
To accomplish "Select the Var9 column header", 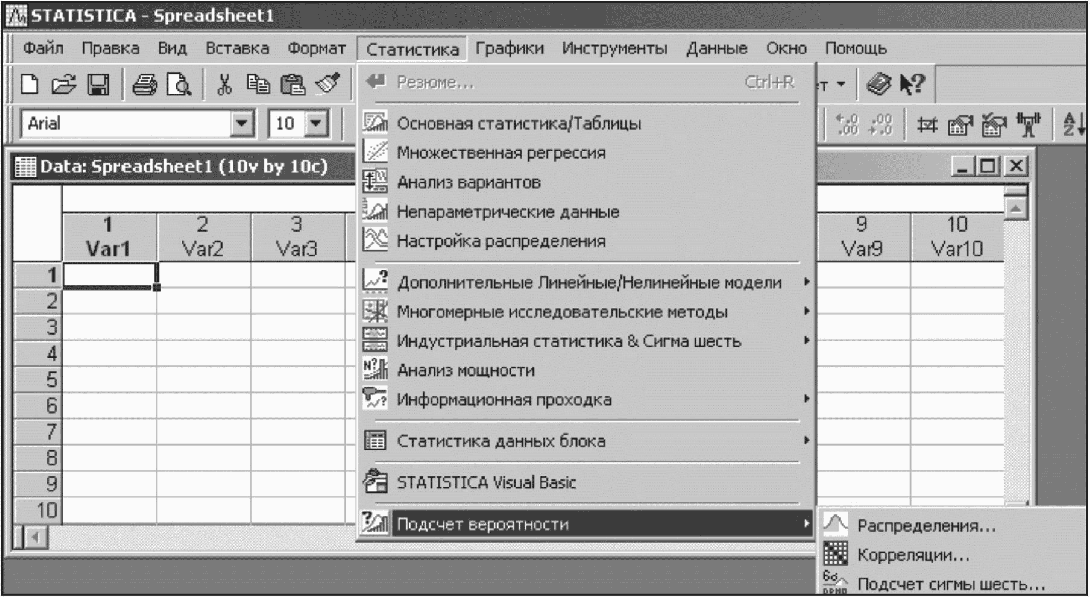I will tap(863, 237).
